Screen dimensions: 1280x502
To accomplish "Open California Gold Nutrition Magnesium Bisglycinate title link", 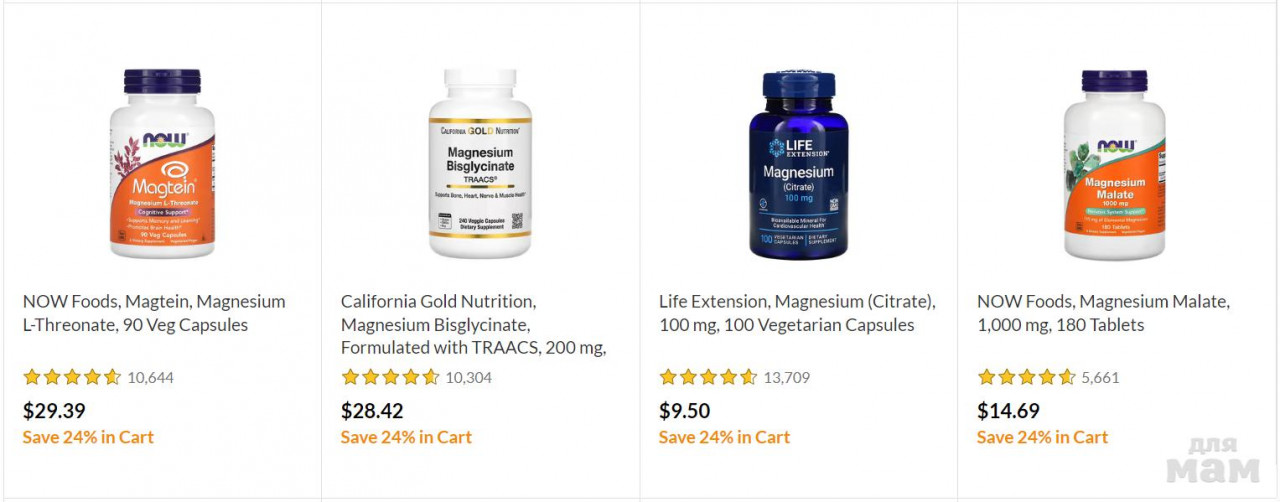I will (474, 325).
